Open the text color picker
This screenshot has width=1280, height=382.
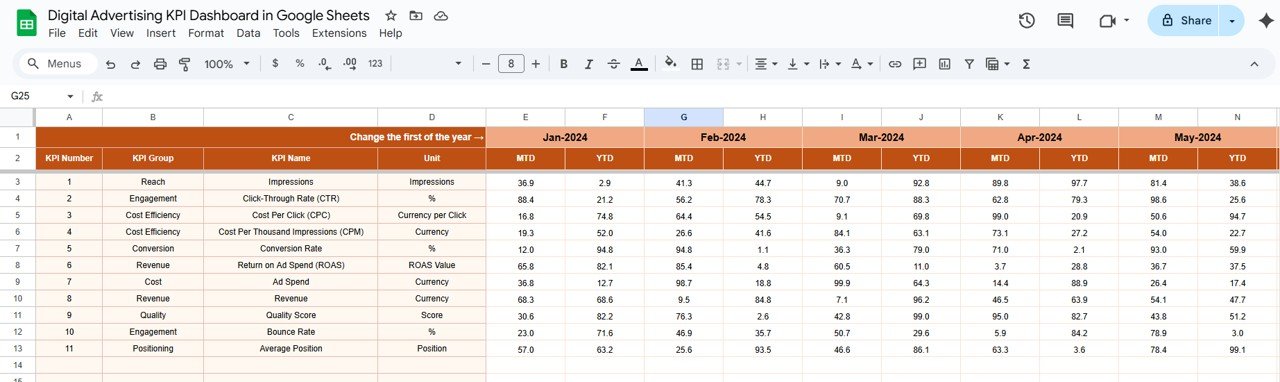639,64
